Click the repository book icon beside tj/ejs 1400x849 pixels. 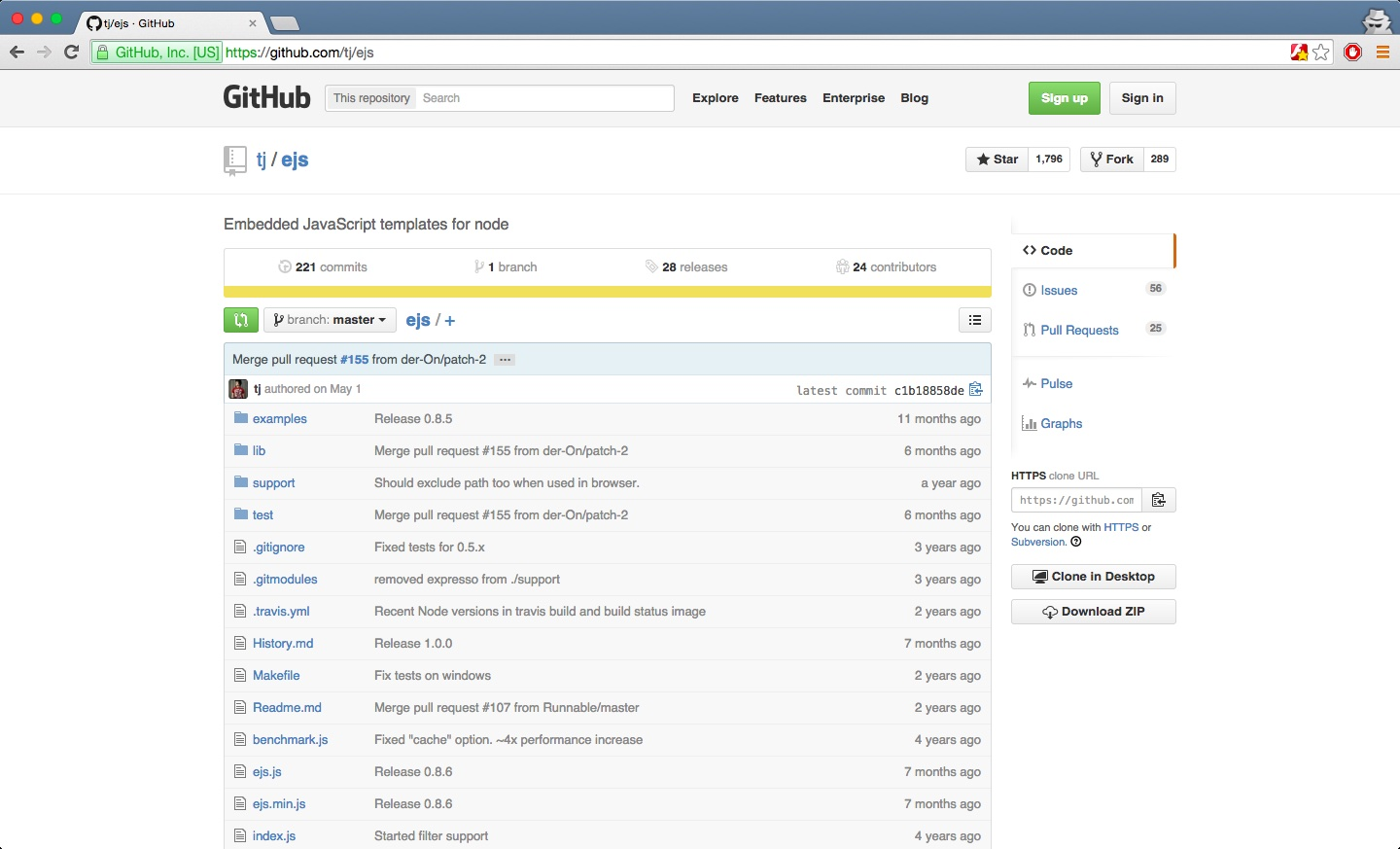coord(234,160)
